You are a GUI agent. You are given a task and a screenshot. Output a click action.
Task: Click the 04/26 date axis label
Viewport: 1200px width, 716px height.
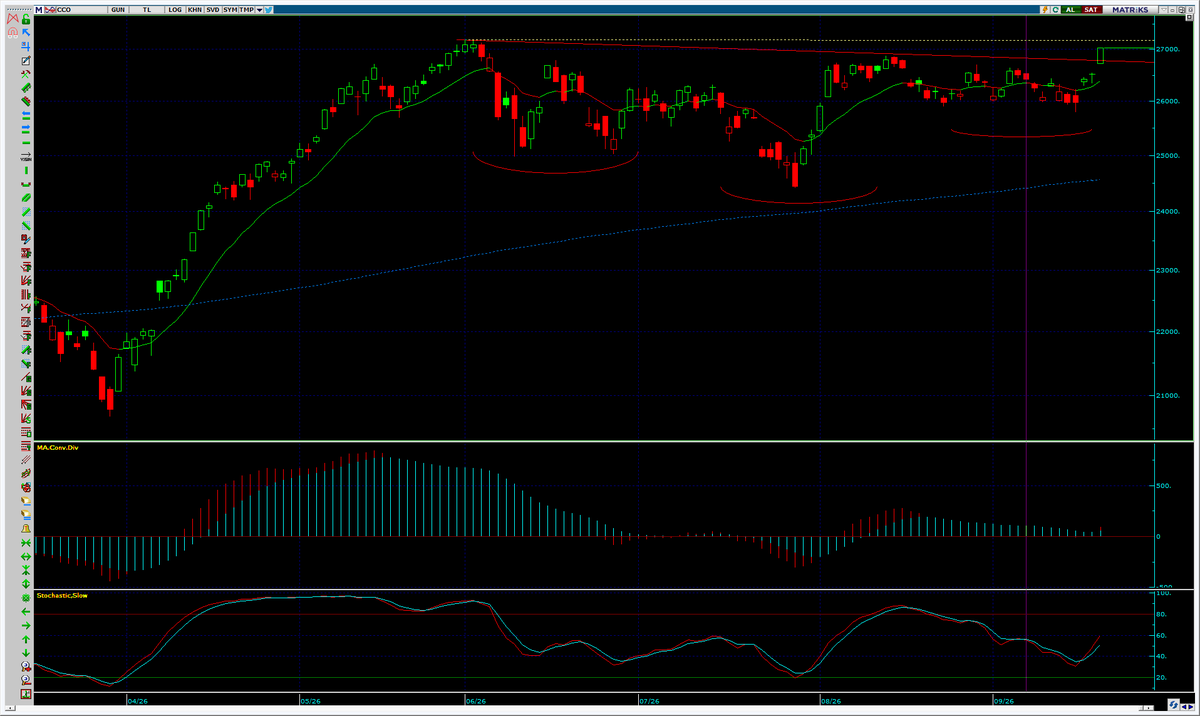138,701
